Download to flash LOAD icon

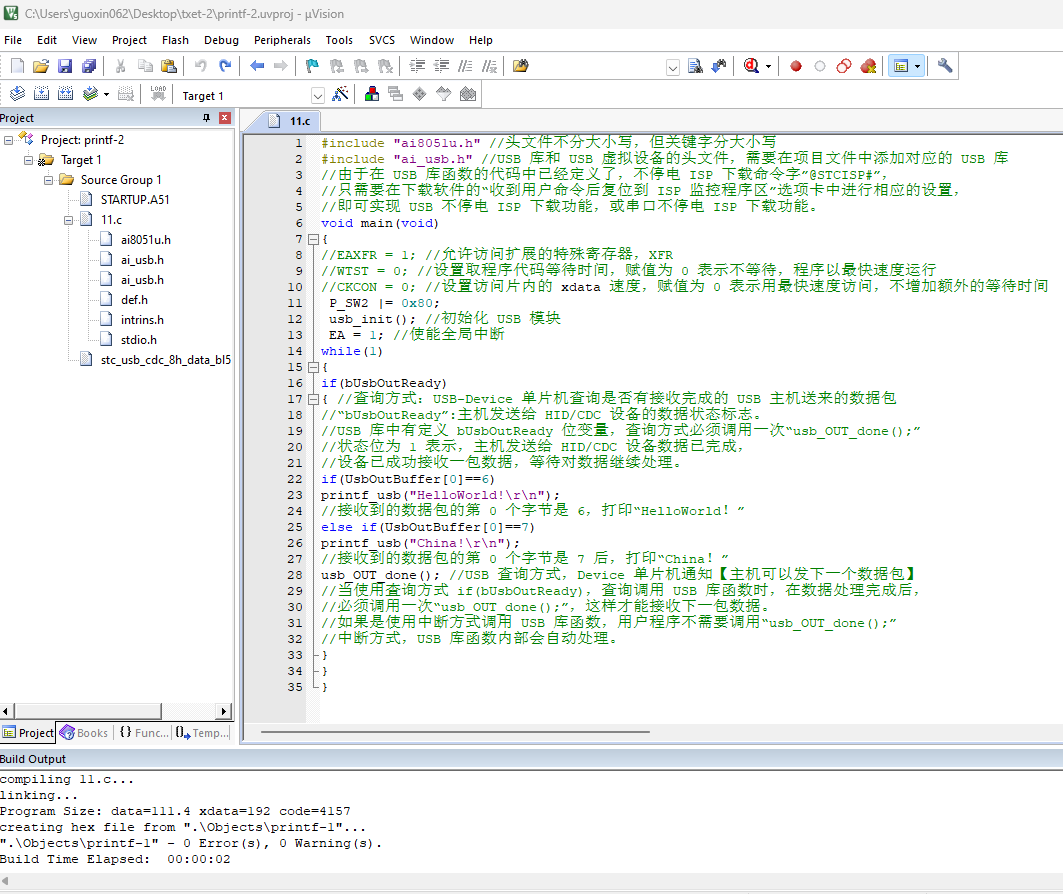[x=158, y=94]
